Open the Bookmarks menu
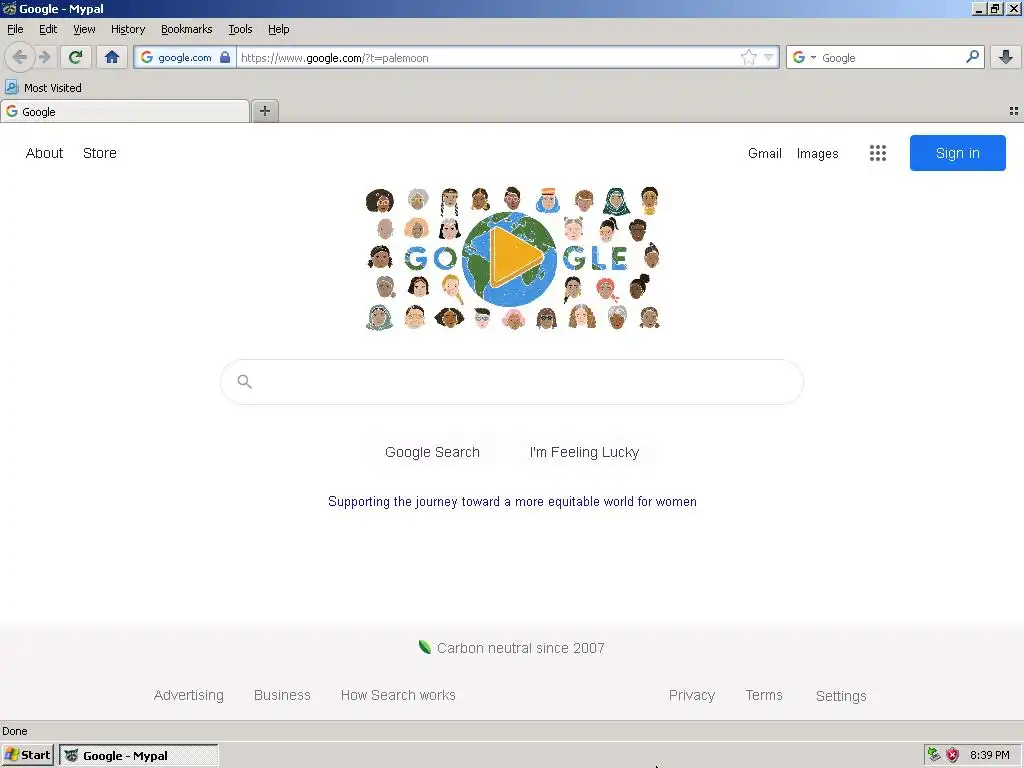This screenshot has height=768, width=1024. (x=187, y=29)
